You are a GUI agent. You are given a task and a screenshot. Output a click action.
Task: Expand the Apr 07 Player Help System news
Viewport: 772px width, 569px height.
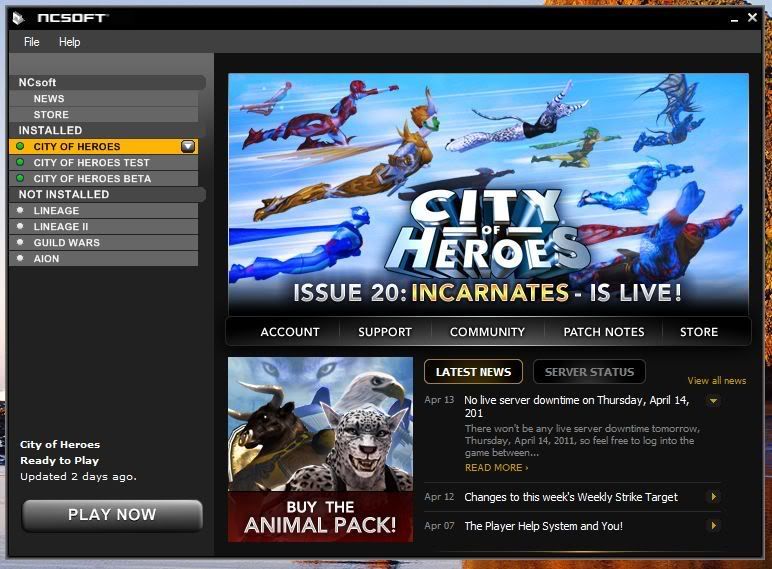tap(713, 526)
